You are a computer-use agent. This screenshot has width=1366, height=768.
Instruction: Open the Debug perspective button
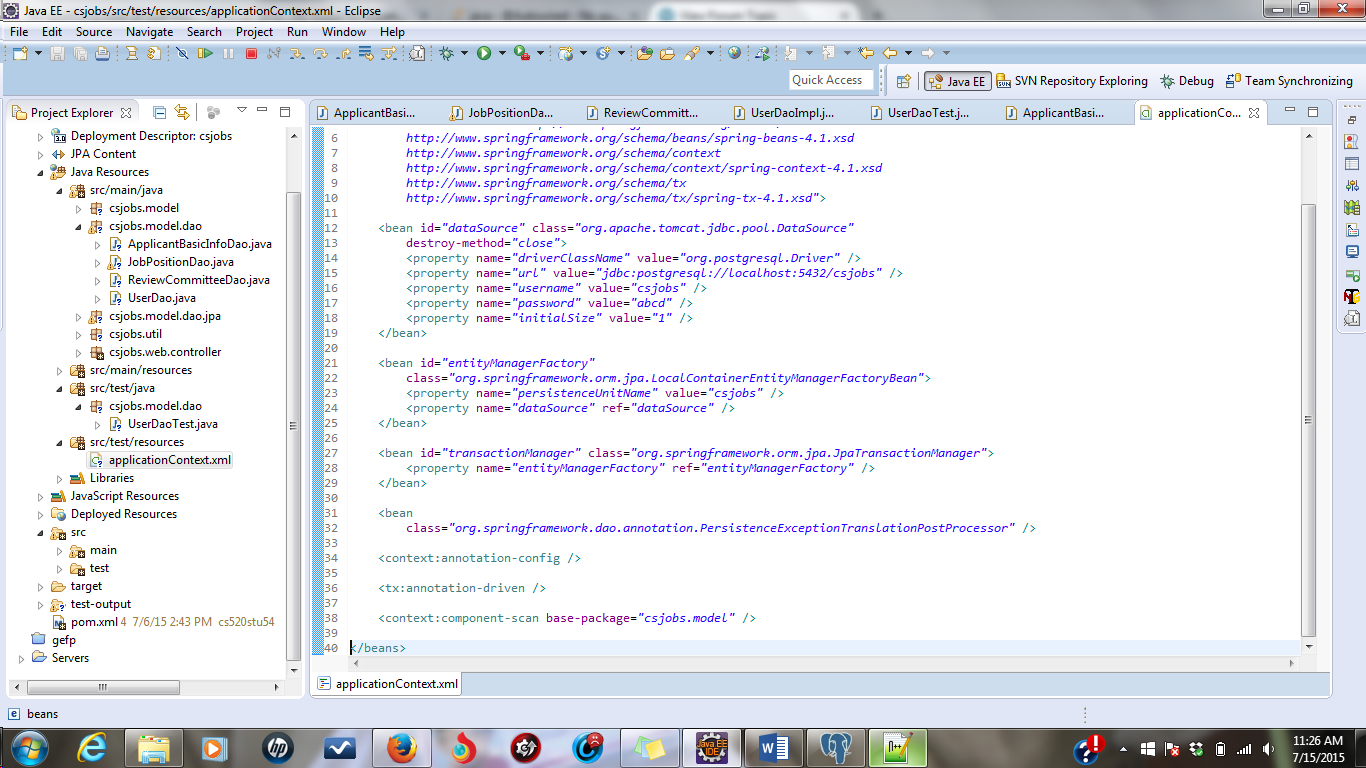[x=1187, y=81]
